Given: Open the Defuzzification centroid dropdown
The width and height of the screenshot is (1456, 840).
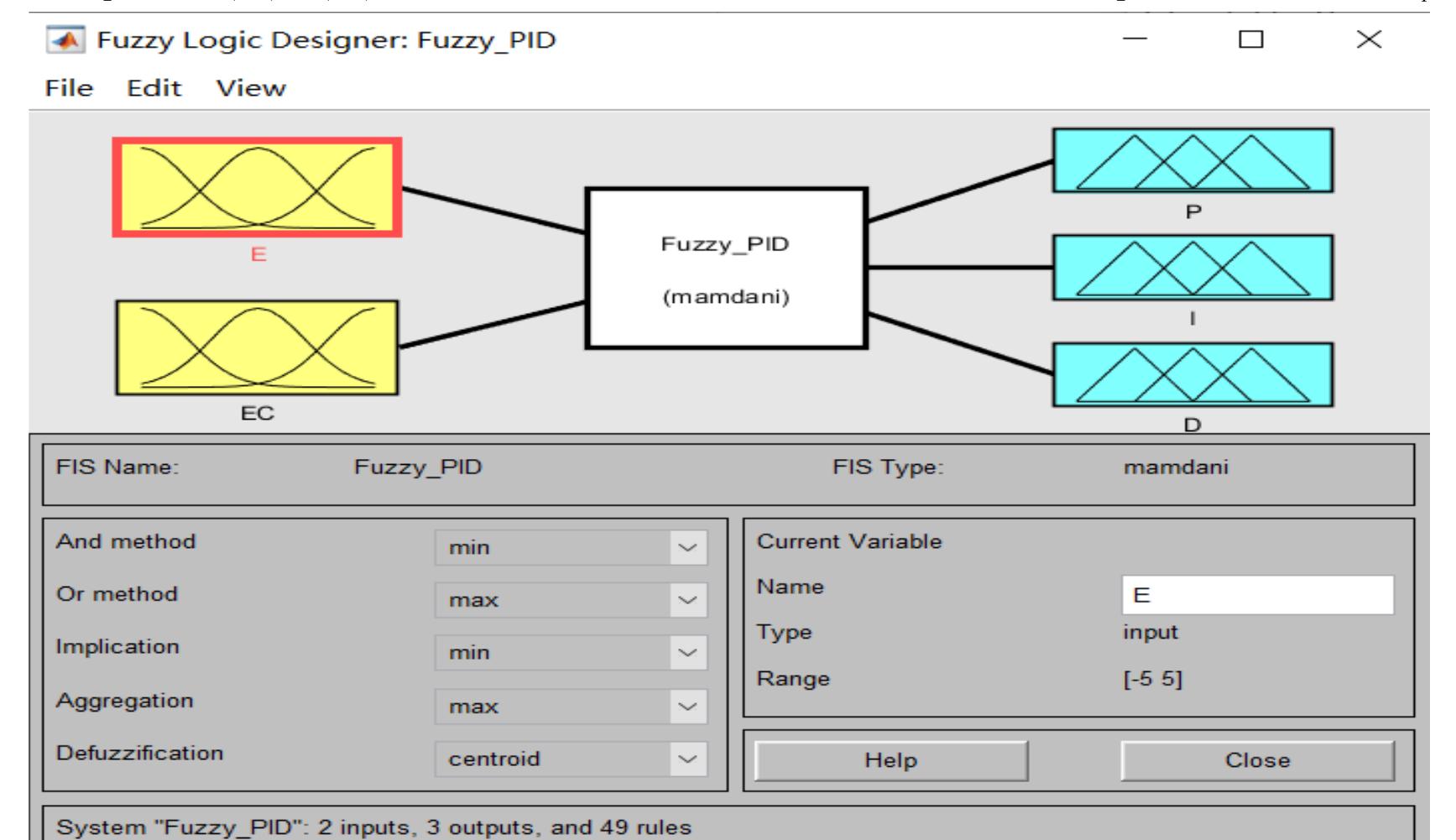Looking at the screenshot, I should pos(571,759).
